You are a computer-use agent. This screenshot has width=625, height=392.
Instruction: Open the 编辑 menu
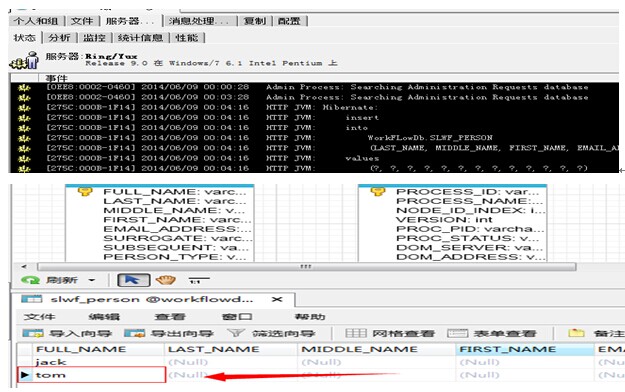pyautogui.click(x=104, y=317)
